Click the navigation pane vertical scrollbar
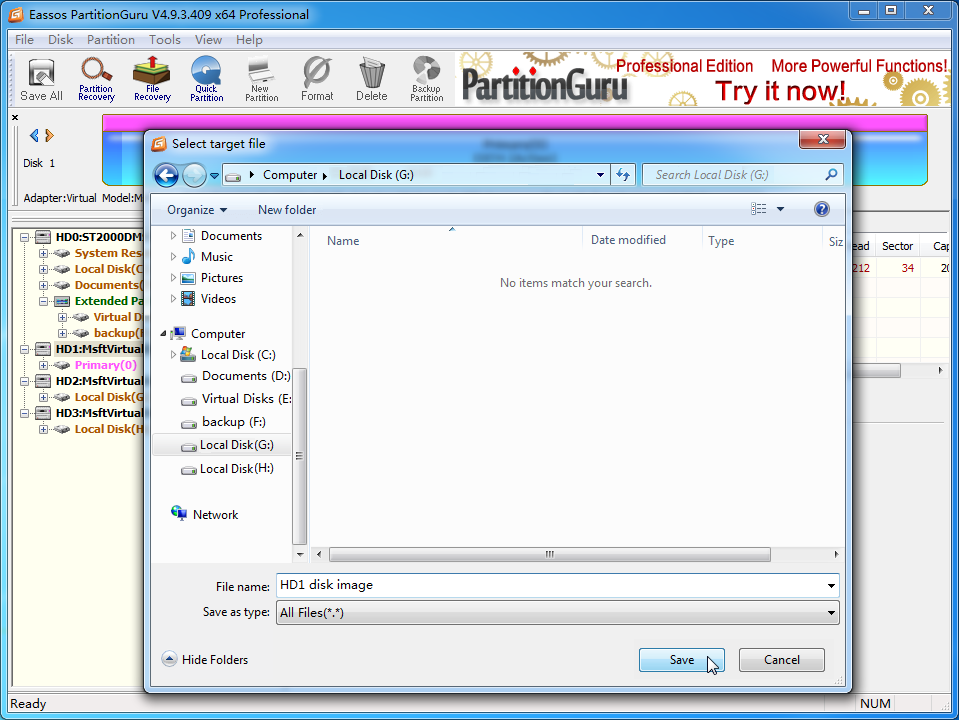 [x=300, y=456]
